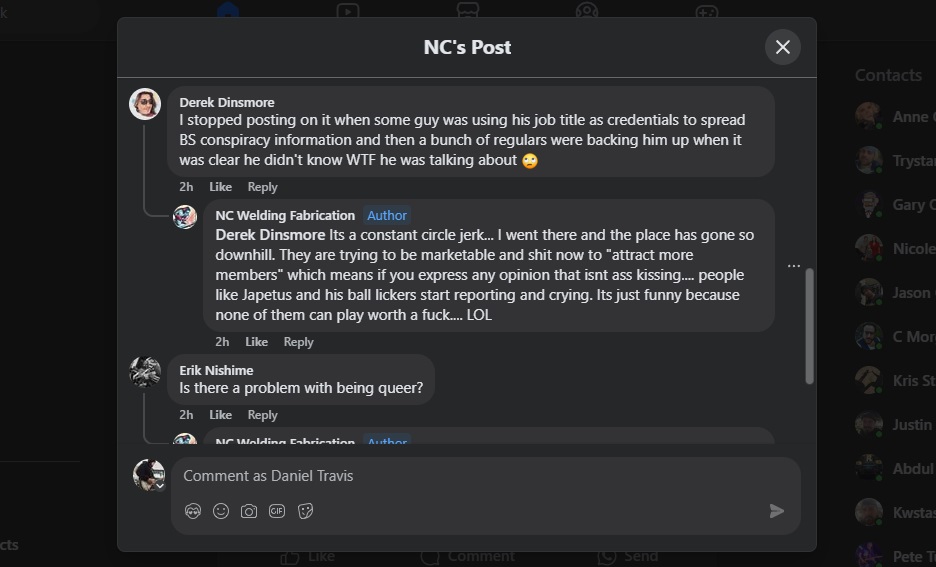Reply to Derek Dinsmore's comment
Screen dimensions: 936x567
pyautogui.click(x=262, y=187)
